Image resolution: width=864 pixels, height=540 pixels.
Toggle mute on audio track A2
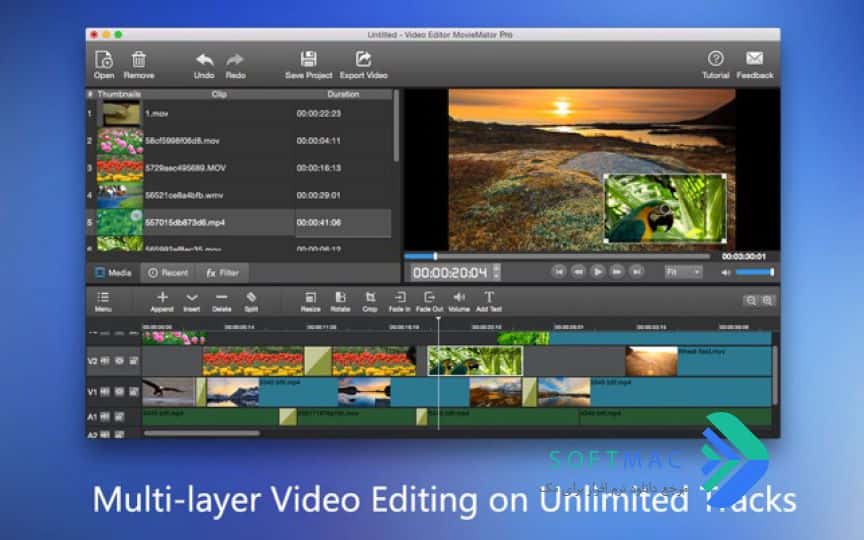[105, 435]
